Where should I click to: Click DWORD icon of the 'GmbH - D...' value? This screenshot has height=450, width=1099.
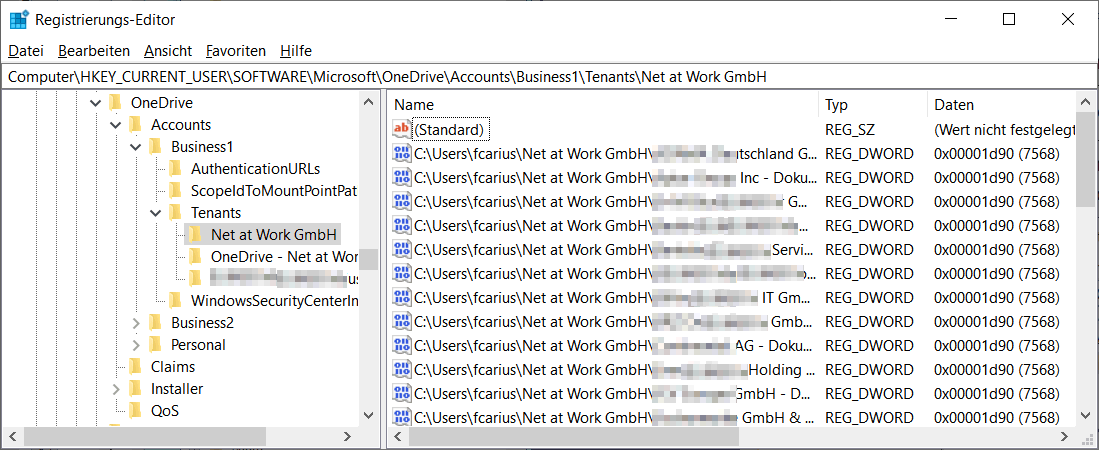tap(402, 393)
